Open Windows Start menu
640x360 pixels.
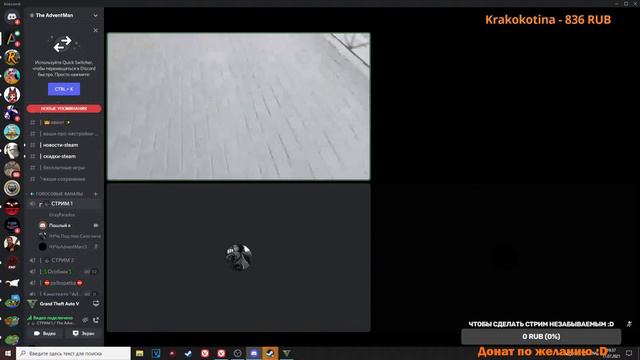tap(8, 353)
